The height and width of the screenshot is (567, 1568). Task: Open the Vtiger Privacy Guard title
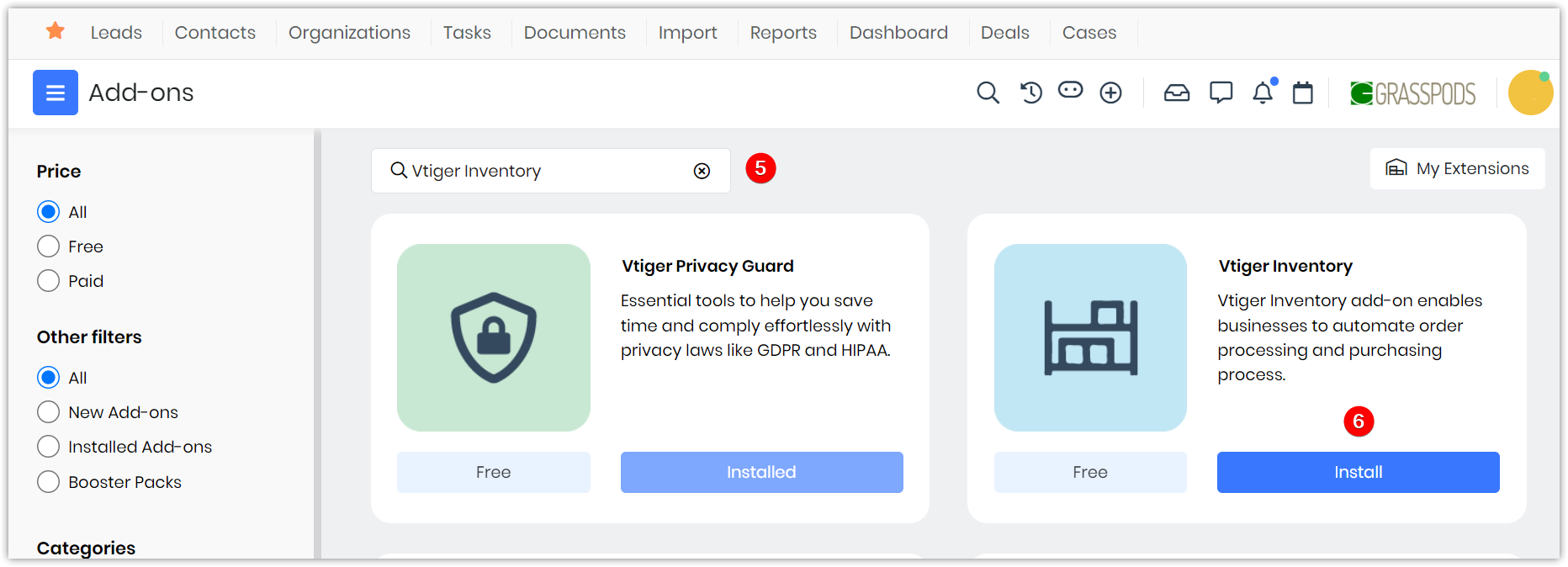tap(707, 266)
